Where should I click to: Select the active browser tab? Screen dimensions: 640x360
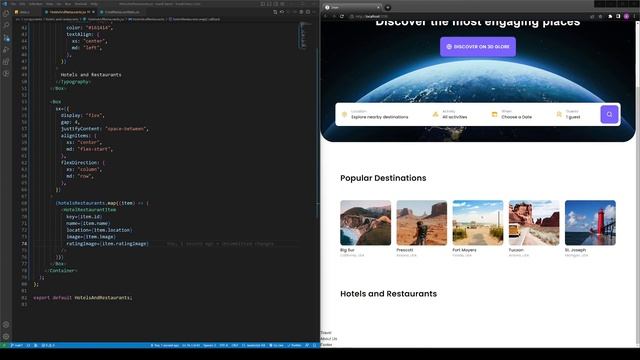coord(352,7)
